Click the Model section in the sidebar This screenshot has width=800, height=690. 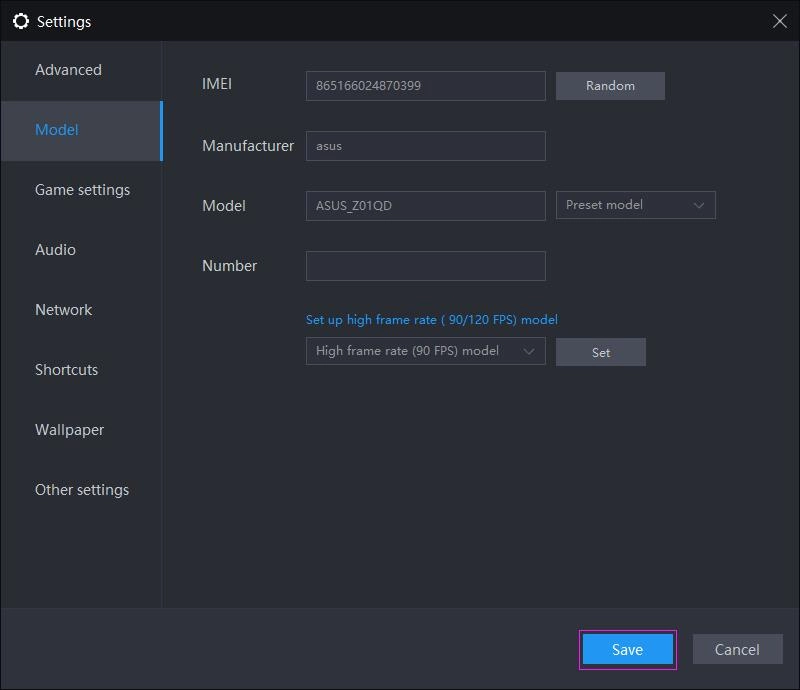point(57,130)
